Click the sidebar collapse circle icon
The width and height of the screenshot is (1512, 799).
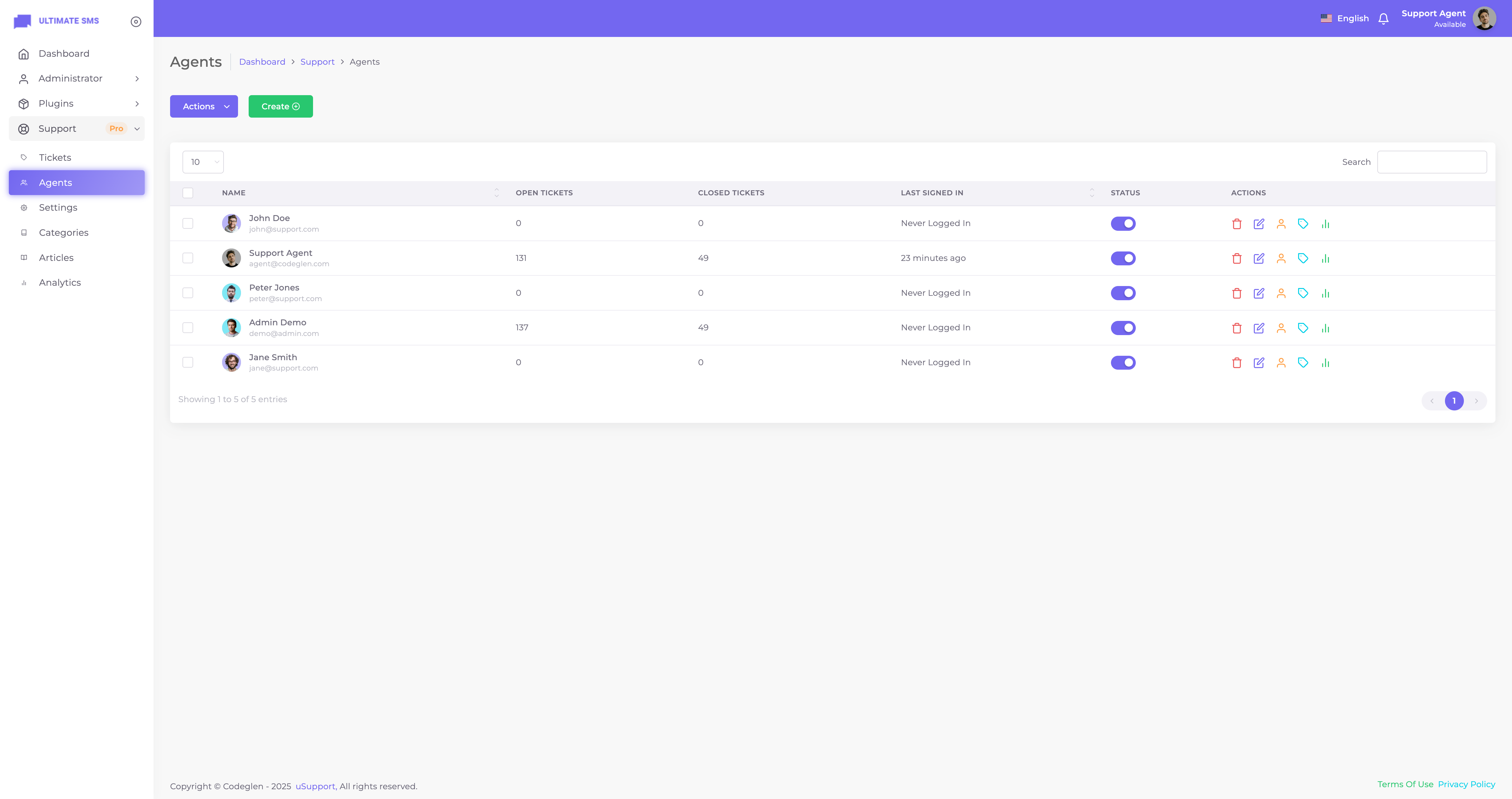click(x=136, y=22)
